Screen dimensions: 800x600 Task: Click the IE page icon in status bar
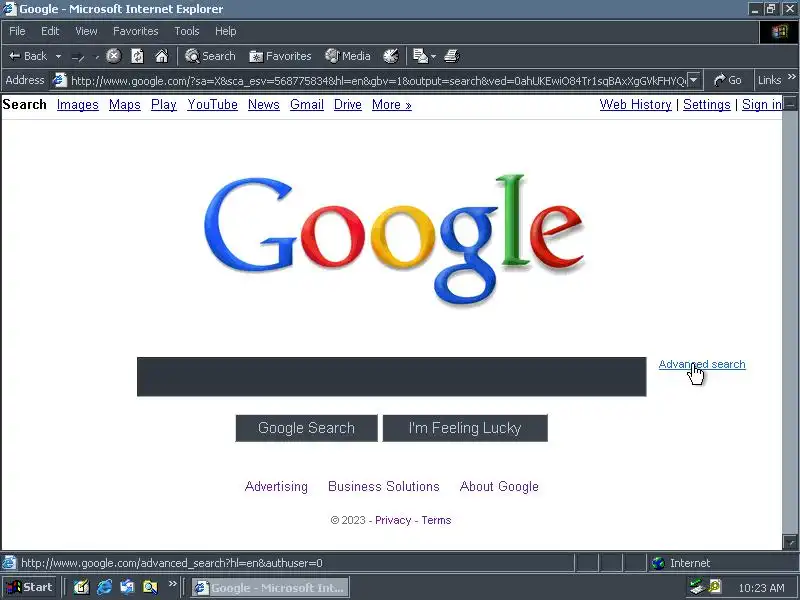point(9,563)
